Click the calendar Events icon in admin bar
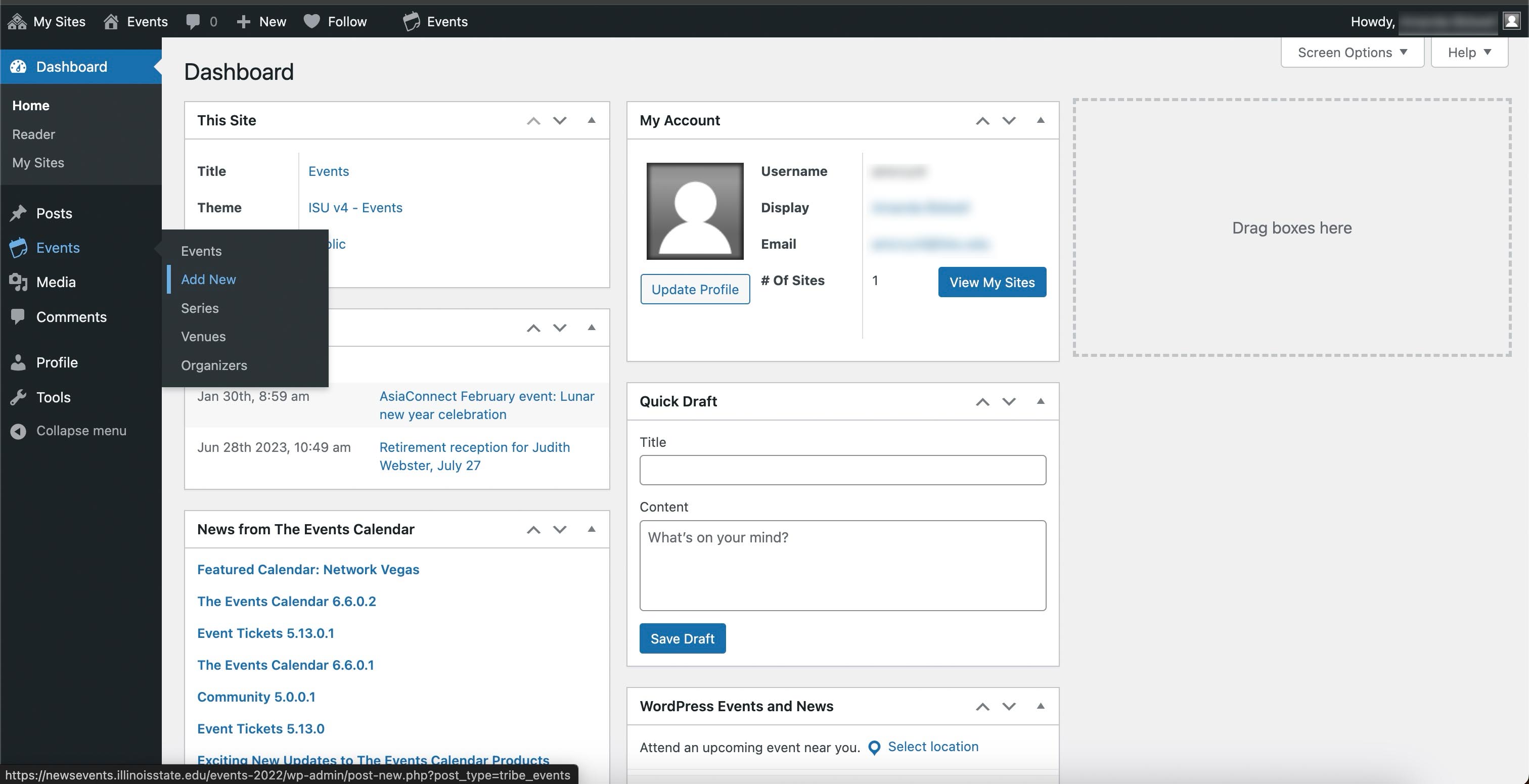This screenshot has width=1529, height=784. coord(412,22)
